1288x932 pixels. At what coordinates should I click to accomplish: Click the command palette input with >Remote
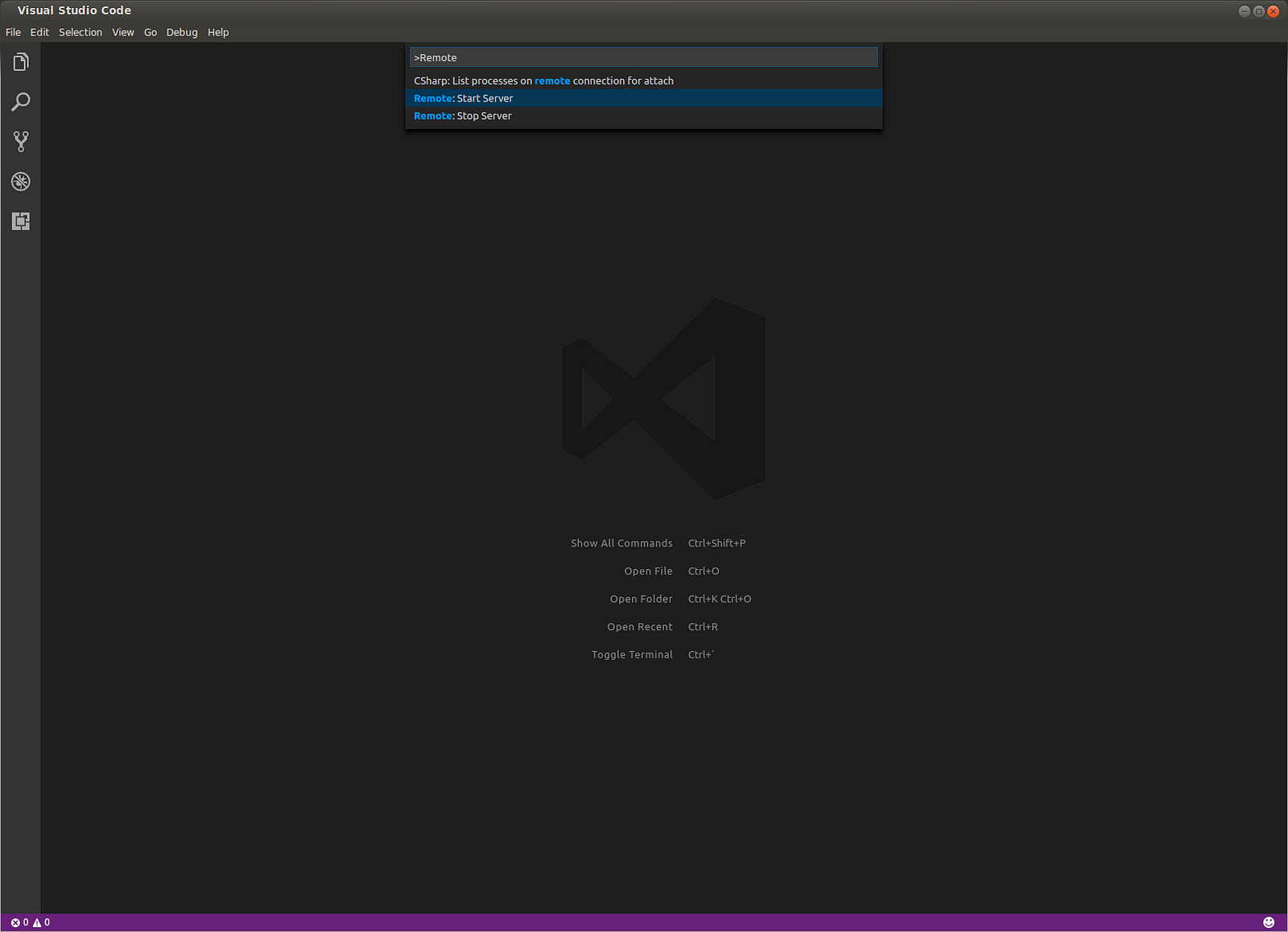click(643, 57)
